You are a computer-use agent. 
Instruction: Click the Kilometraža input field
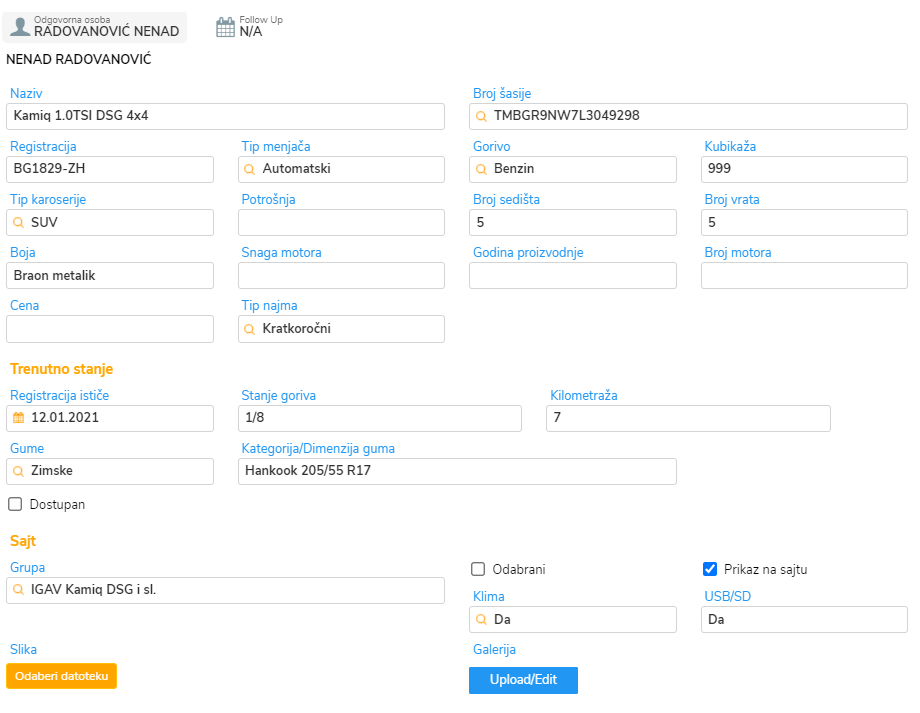click(x=688, y=418)
